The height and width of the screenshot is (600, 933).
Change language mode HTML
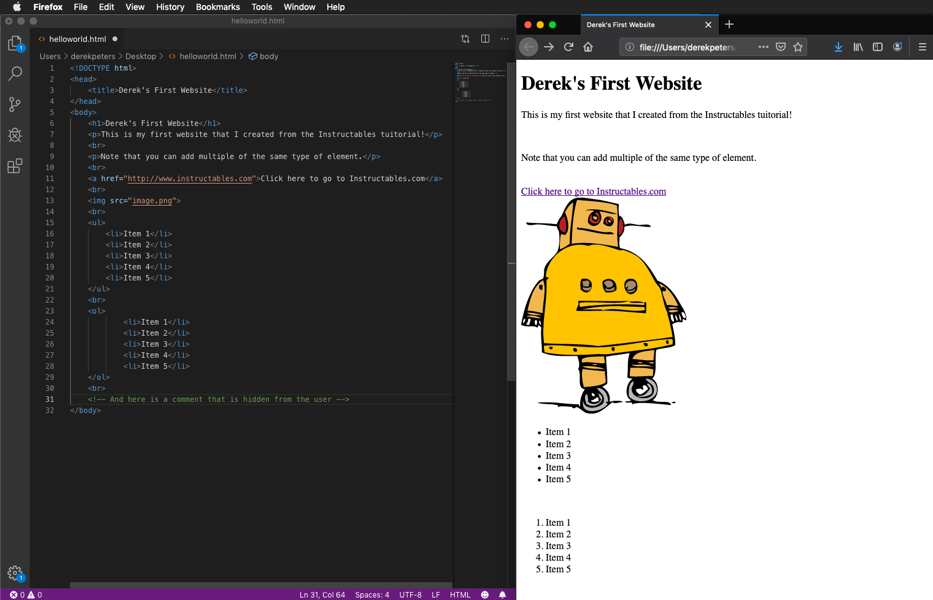click(460, 595)
